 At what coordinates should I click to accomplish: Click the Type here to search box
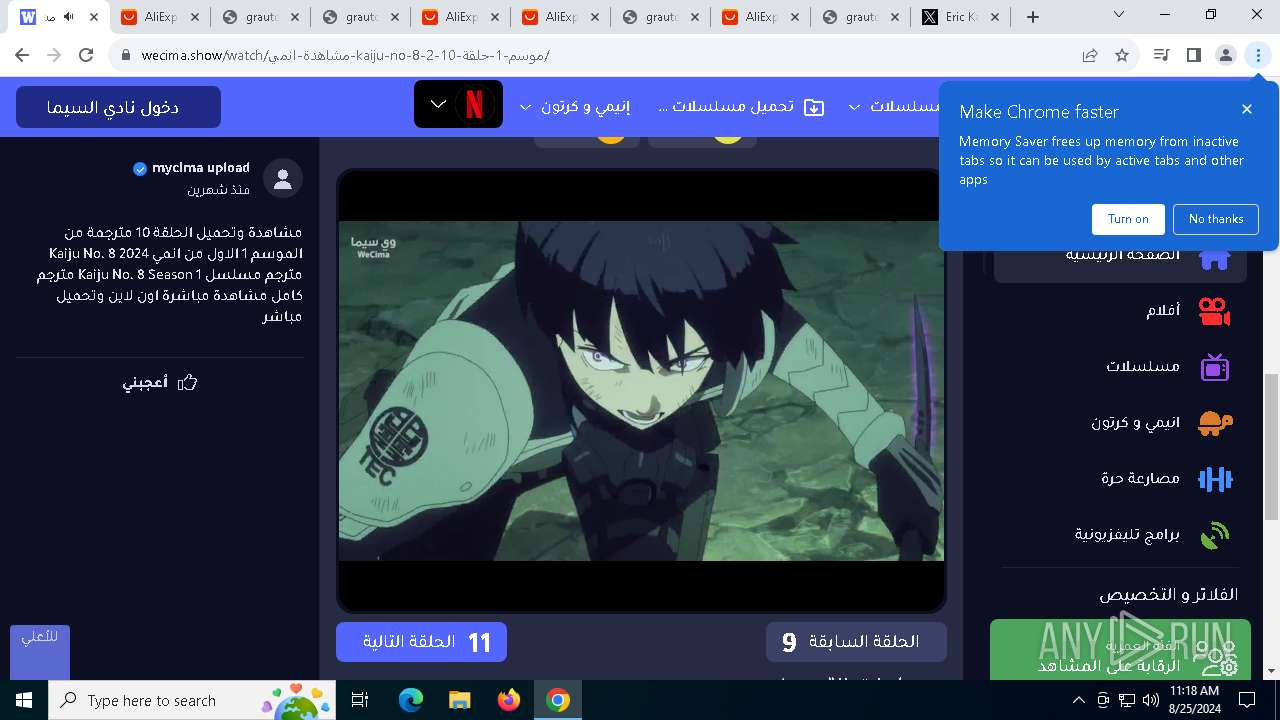tap(190, 700)
